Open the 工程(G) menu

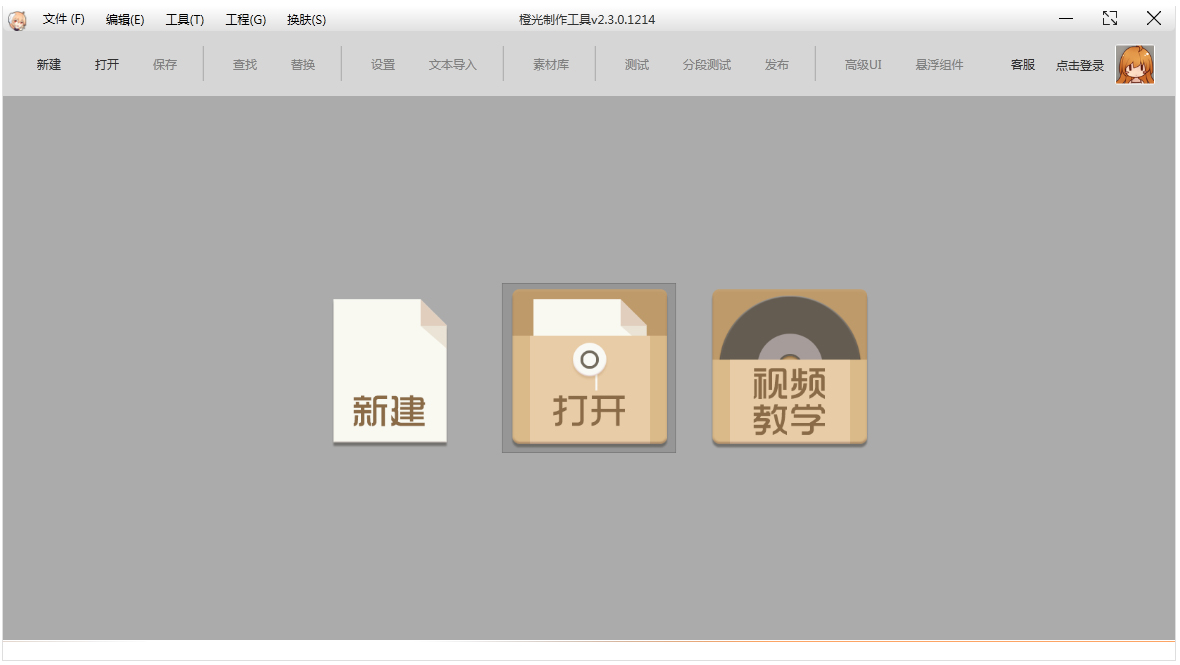pyautogui.click(x=246, y=20)
